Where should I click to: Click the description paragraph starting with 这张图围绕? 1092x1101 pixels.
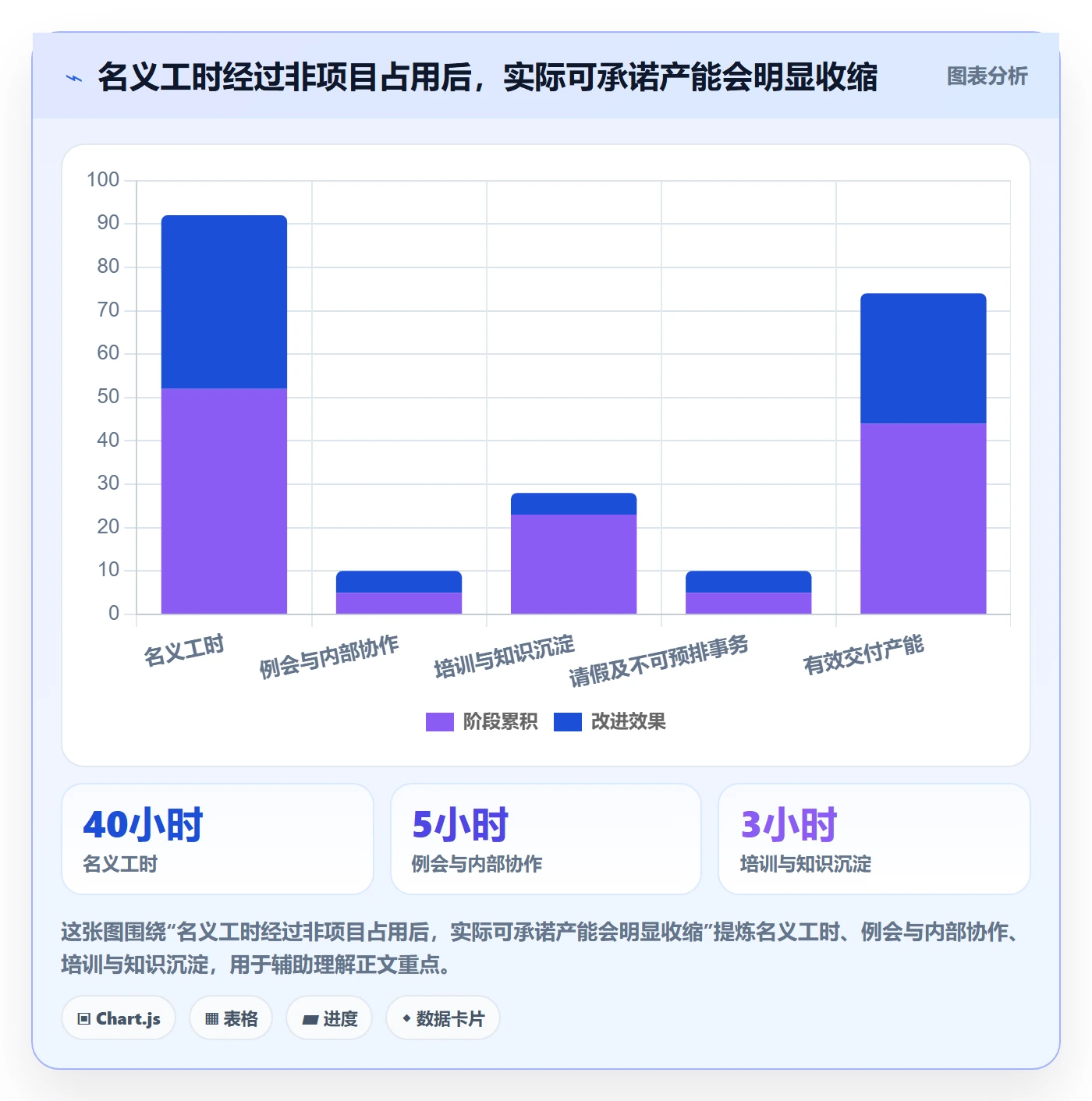coord(542,948)
